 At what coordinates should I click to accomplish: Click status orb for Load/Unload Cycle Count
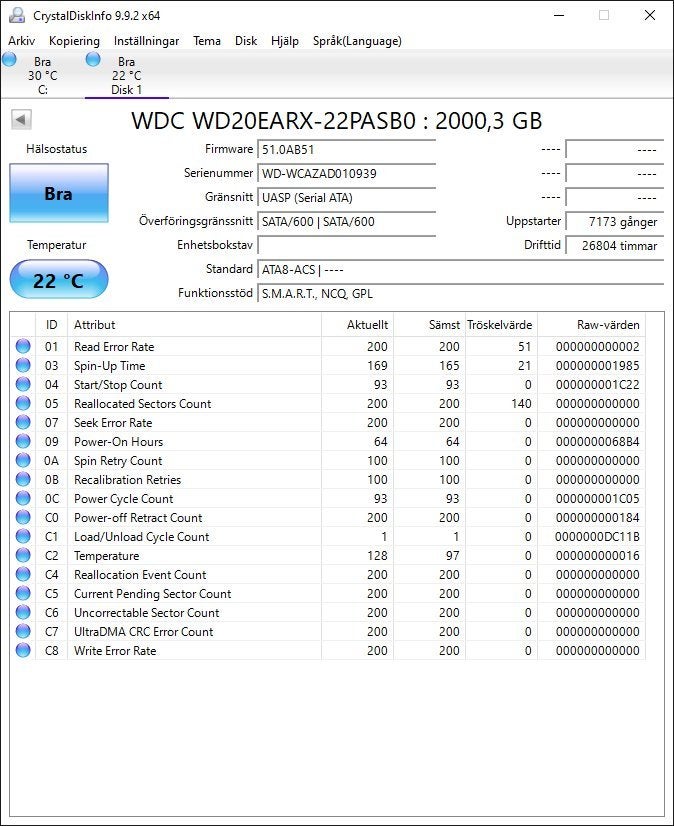pyautogui.click(x=23, y=536)
